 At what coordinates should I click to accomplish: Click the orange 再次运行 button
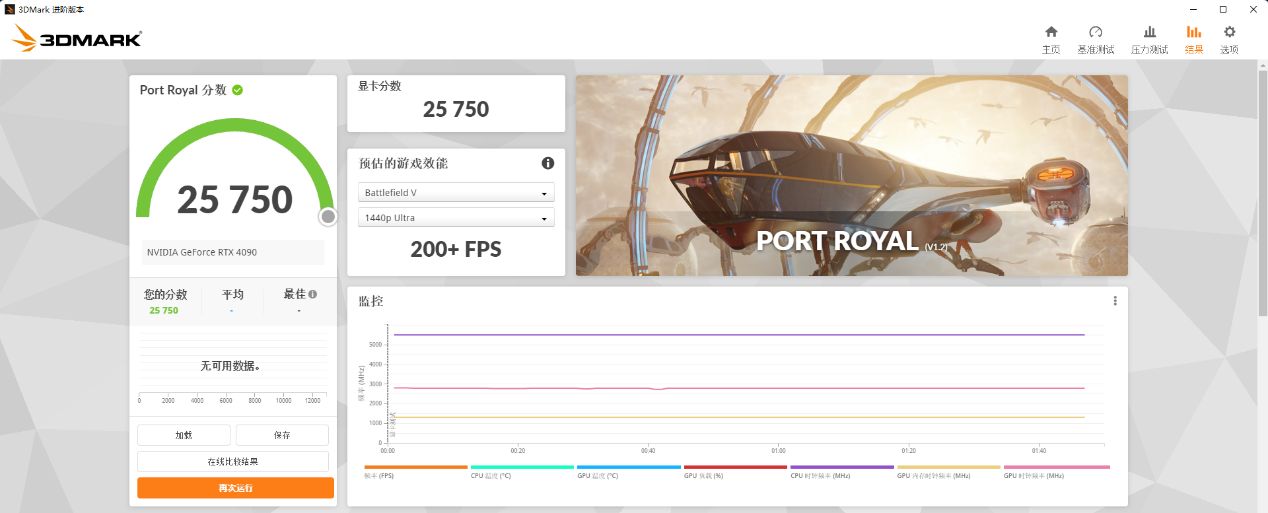coord(235,488)
